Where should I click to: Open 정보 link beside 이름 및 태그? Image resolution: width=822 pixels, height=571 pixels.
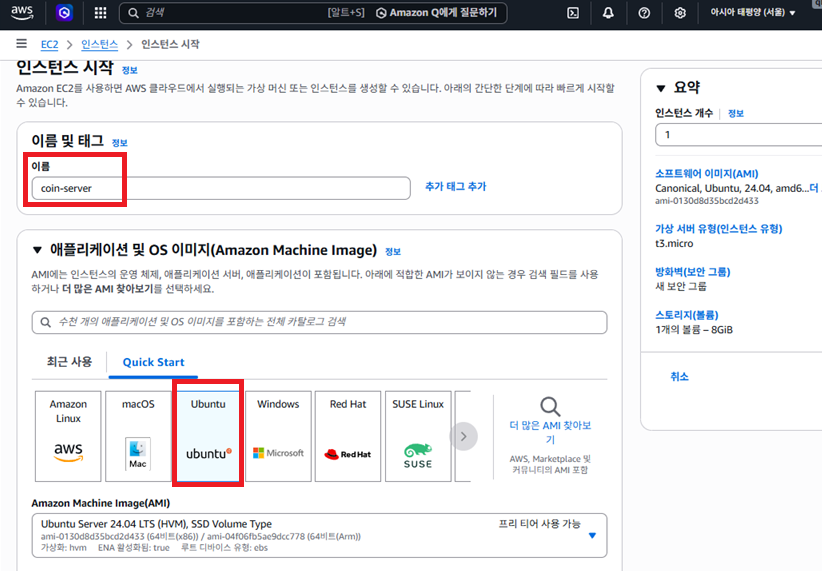[120, 143]
